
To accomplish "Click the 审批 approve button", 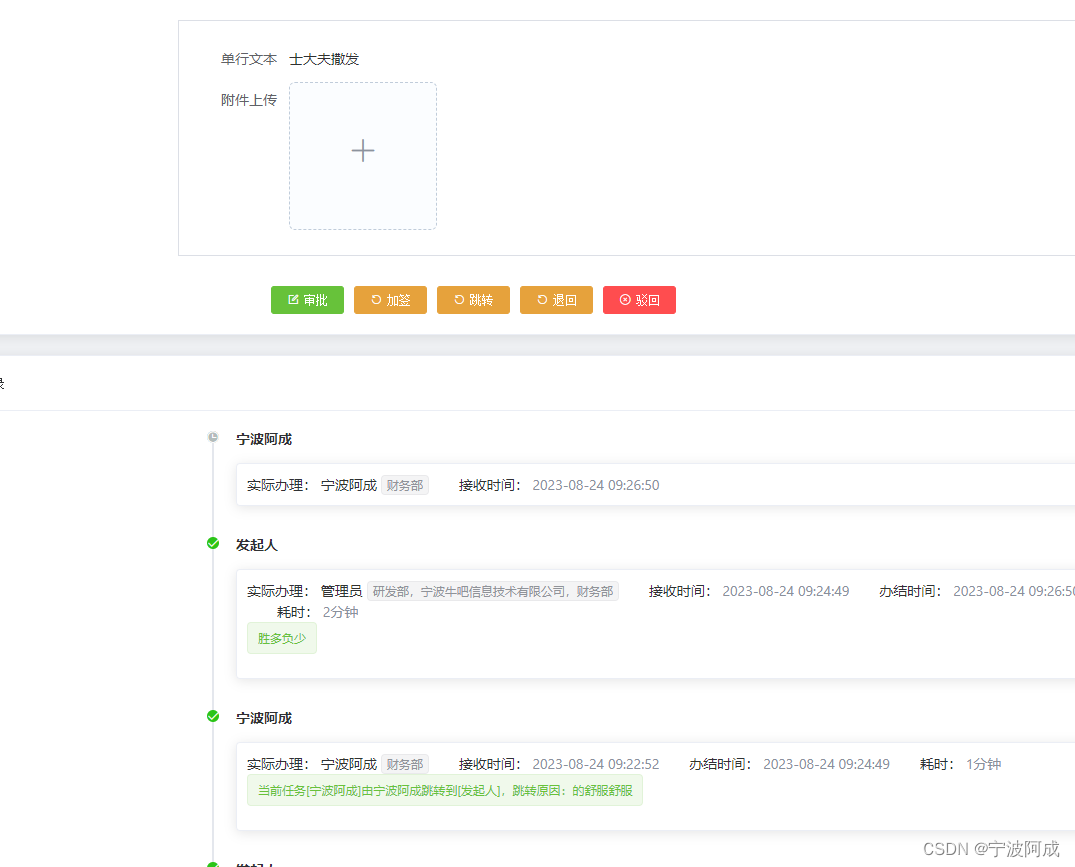I will click(x=307, y=299).
